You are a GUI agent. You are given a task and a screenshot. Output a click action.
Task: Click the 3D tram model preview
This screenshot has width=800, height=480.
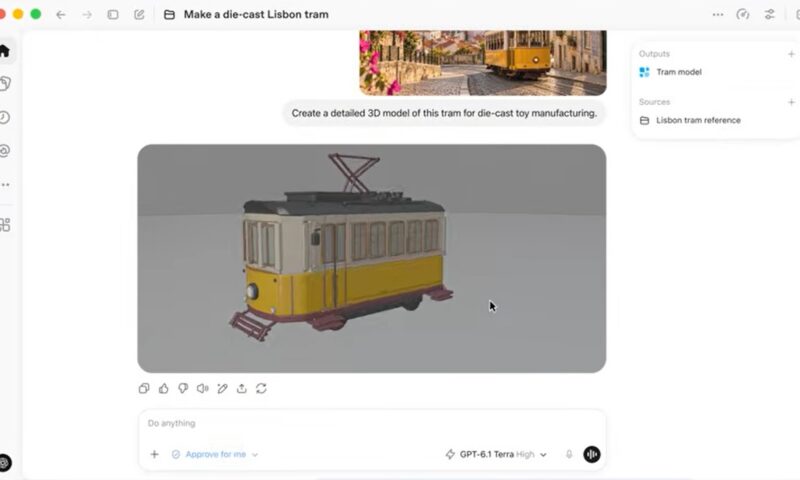[371, 258]
